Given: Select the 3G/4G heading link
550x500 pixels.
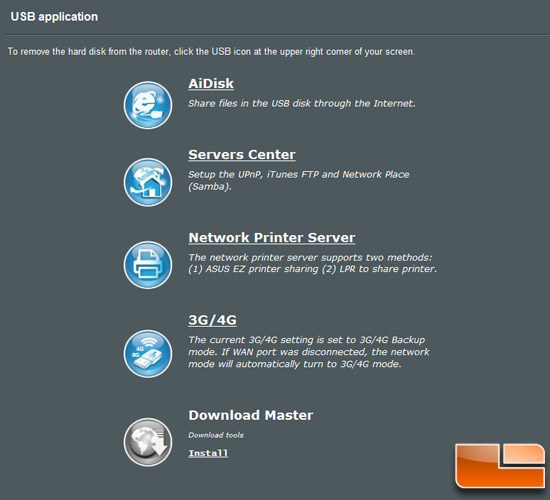Looking at the screenshot, I should tap(212, 320).
